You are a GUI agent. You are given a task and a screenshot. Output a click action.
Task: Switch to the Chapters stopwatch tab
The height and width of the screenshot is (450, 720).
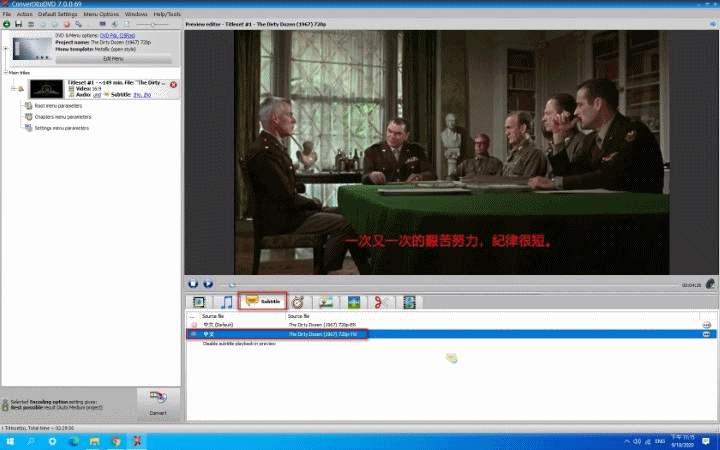[298, 302]
